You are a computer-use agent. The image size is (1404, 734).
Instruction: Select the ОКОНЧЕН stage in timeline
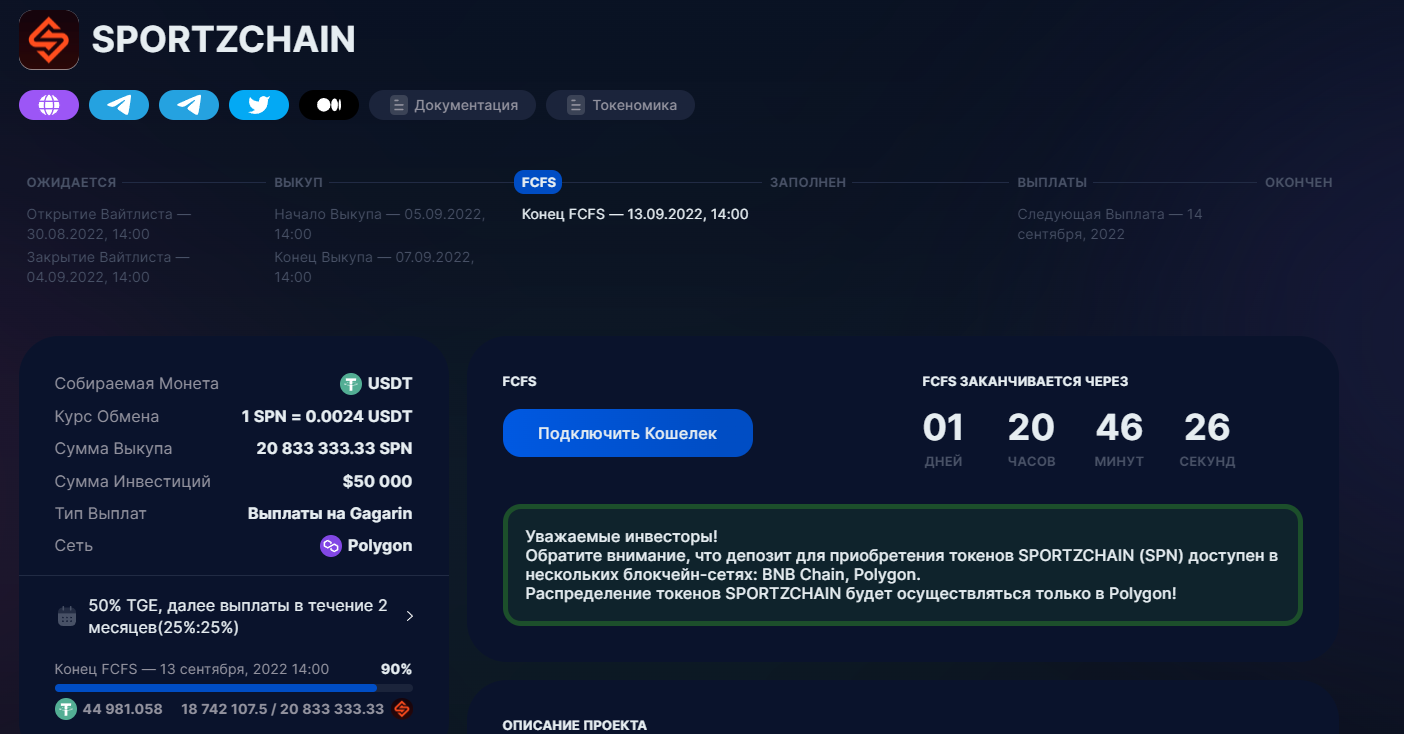click(1299, 183)
